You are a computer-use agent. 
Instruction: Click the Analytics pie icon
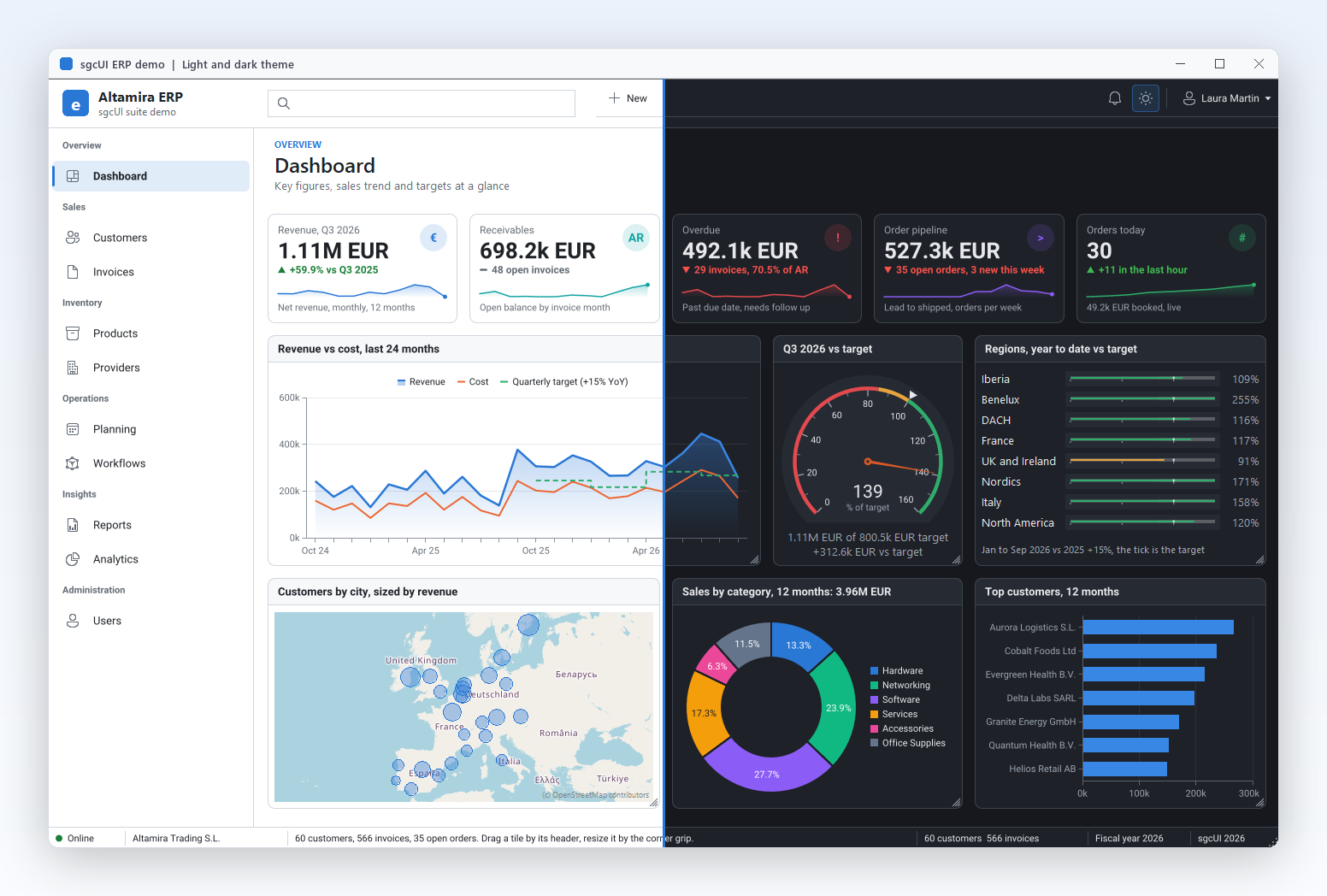tap(73, 559)
